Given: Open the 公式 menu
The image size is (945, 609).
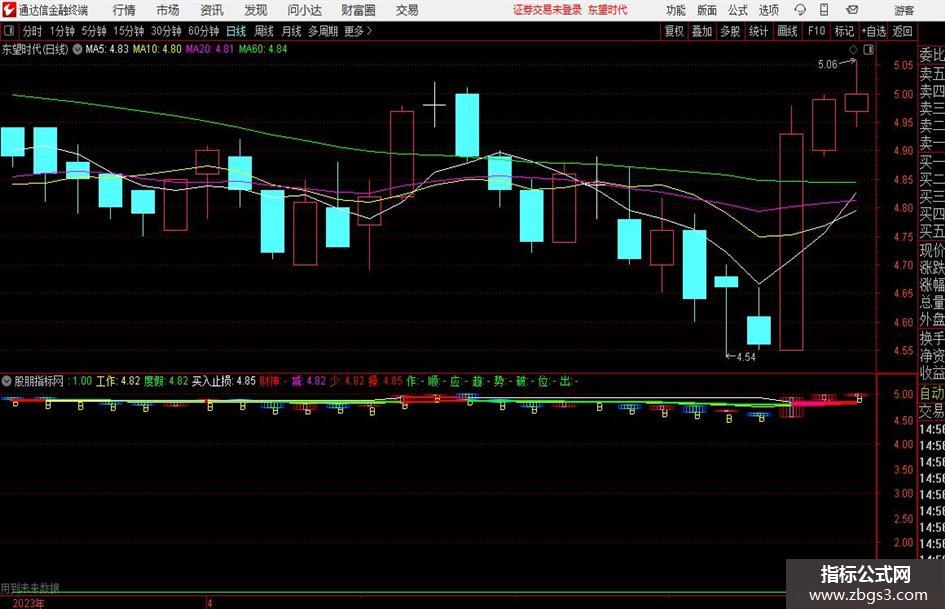Looking at the screenshot, I should click(x=737, y=10).
